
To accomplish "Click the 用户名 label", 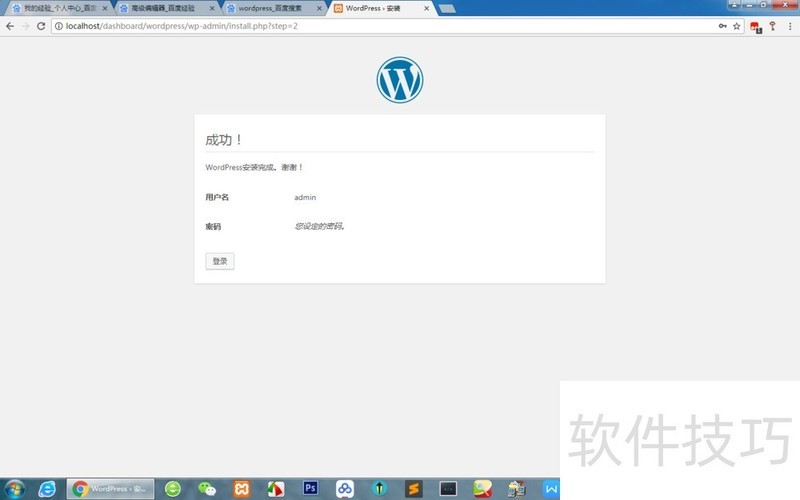I will [x=217, y=197].
